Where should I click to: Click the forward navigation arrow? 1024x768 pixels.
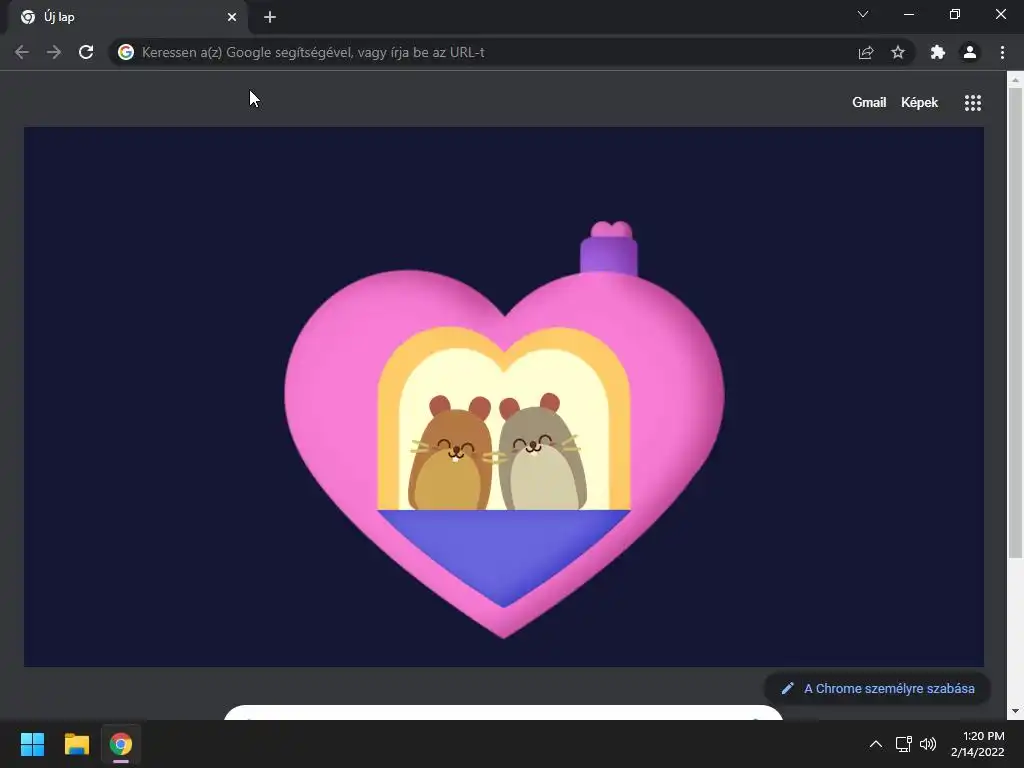[x=54, y=52]
